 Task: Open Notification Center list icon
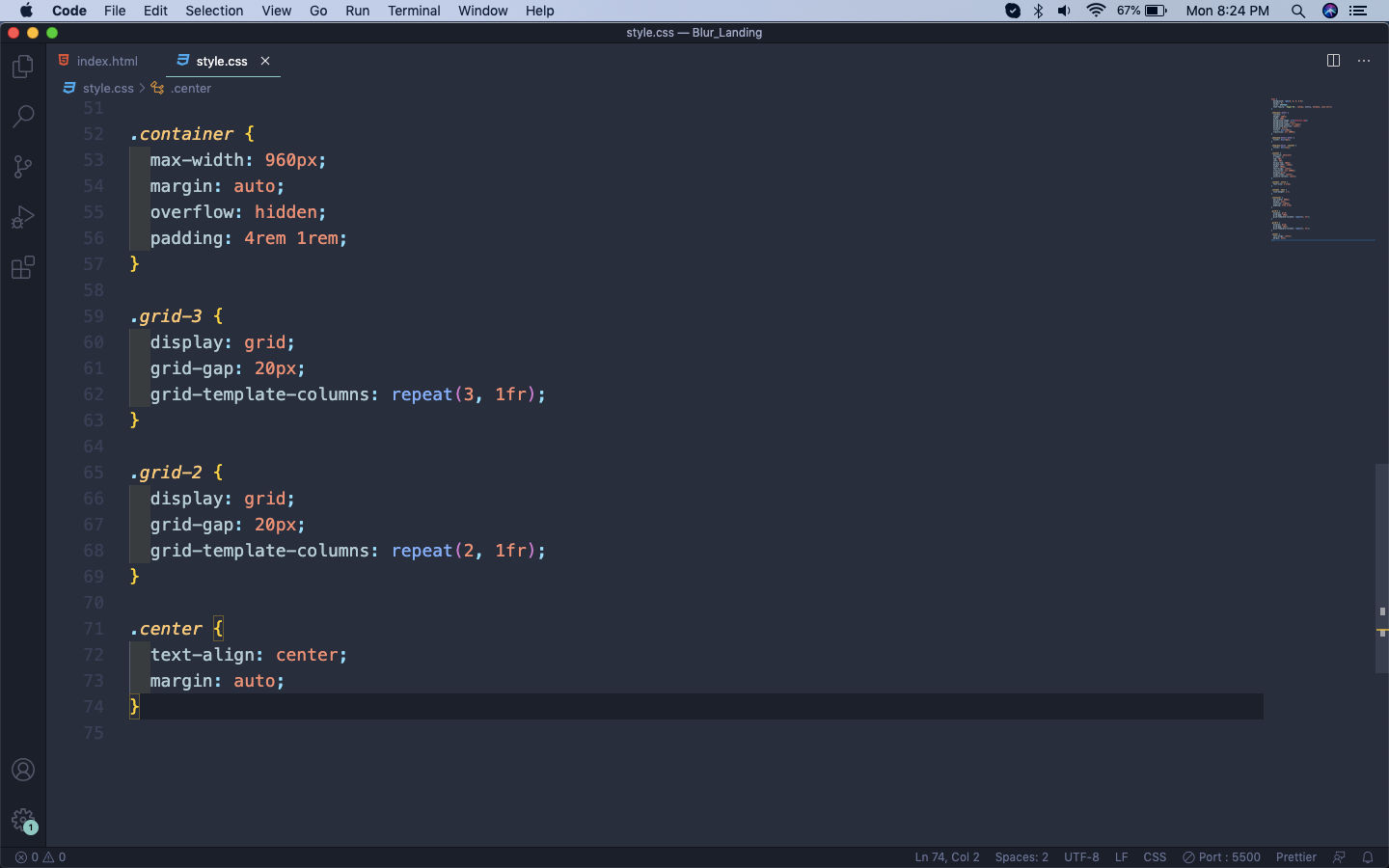[1359, 11]
